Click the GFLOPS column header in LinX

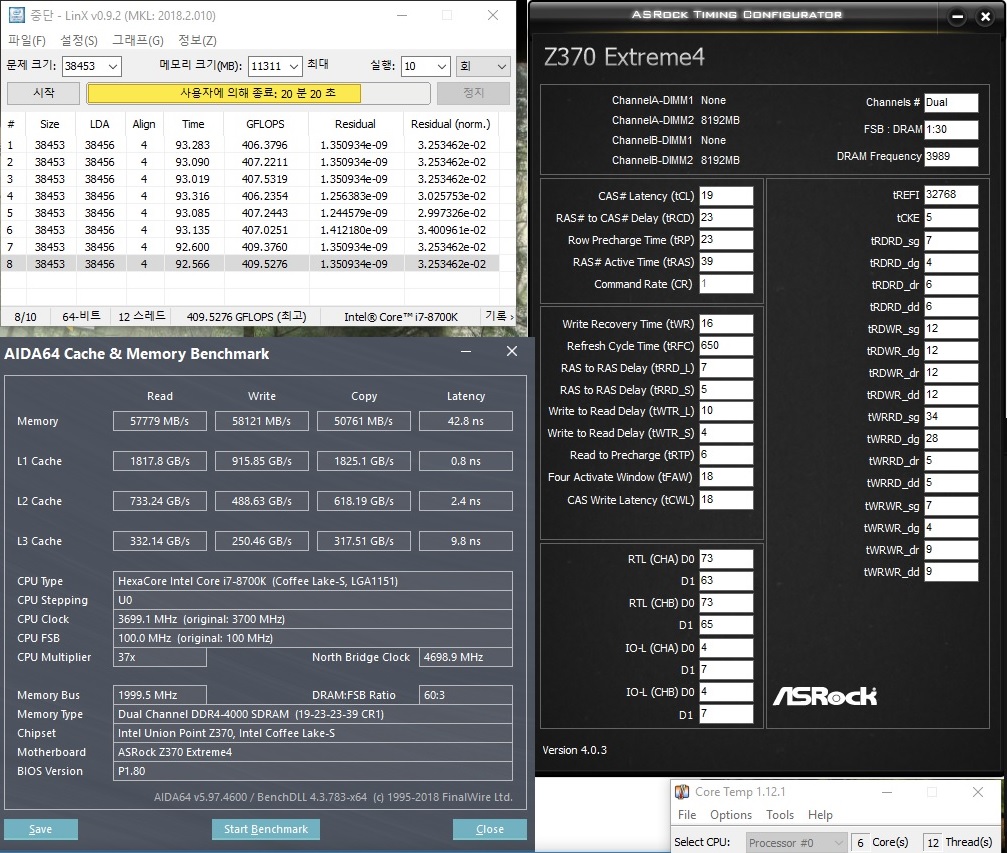265,124
